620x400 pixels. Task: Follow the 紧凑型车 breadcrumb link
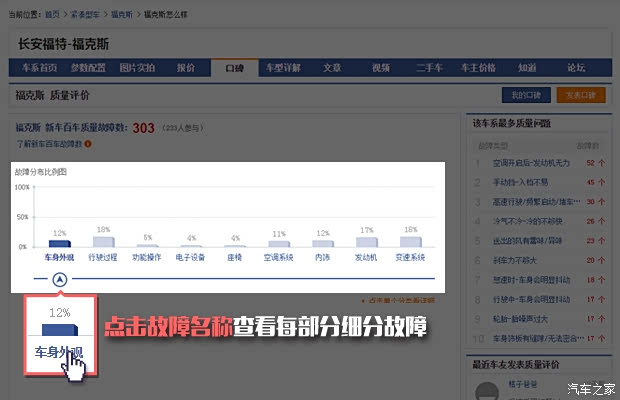coord(85,15)
